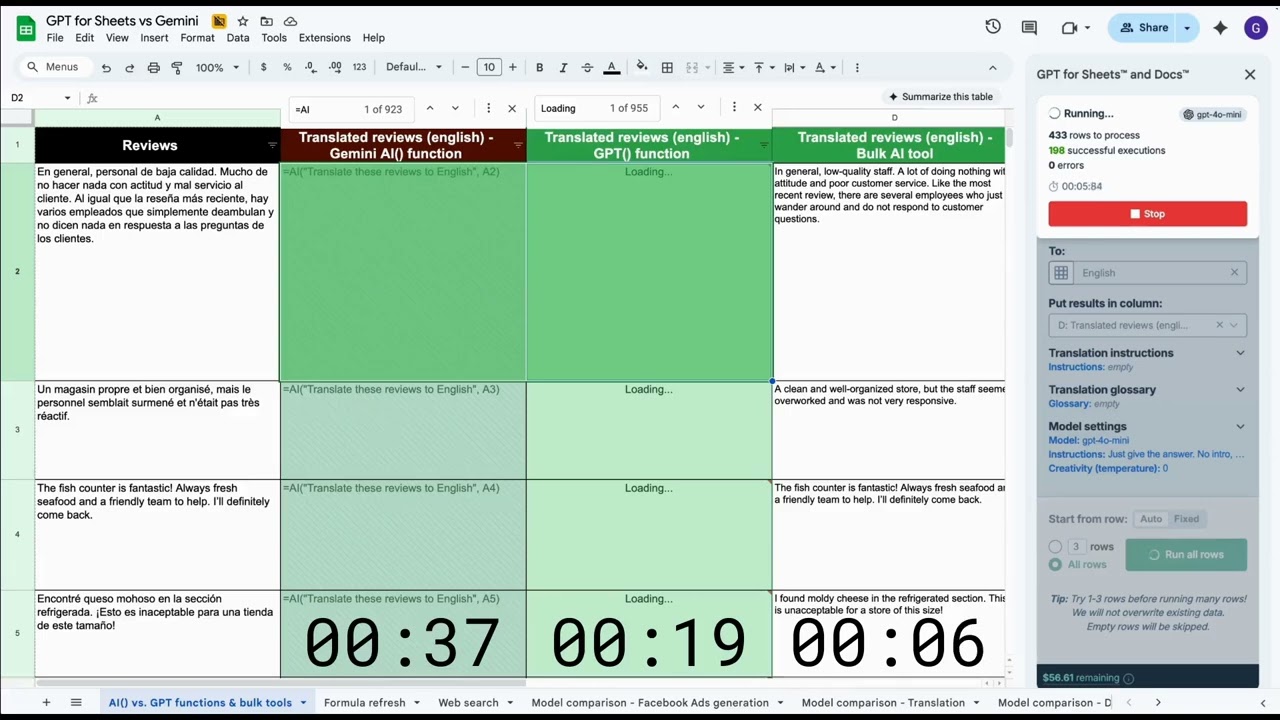Open toolbar more options (three dots)
This screenshot has height=720, width=1280.
tap(857, 68)
